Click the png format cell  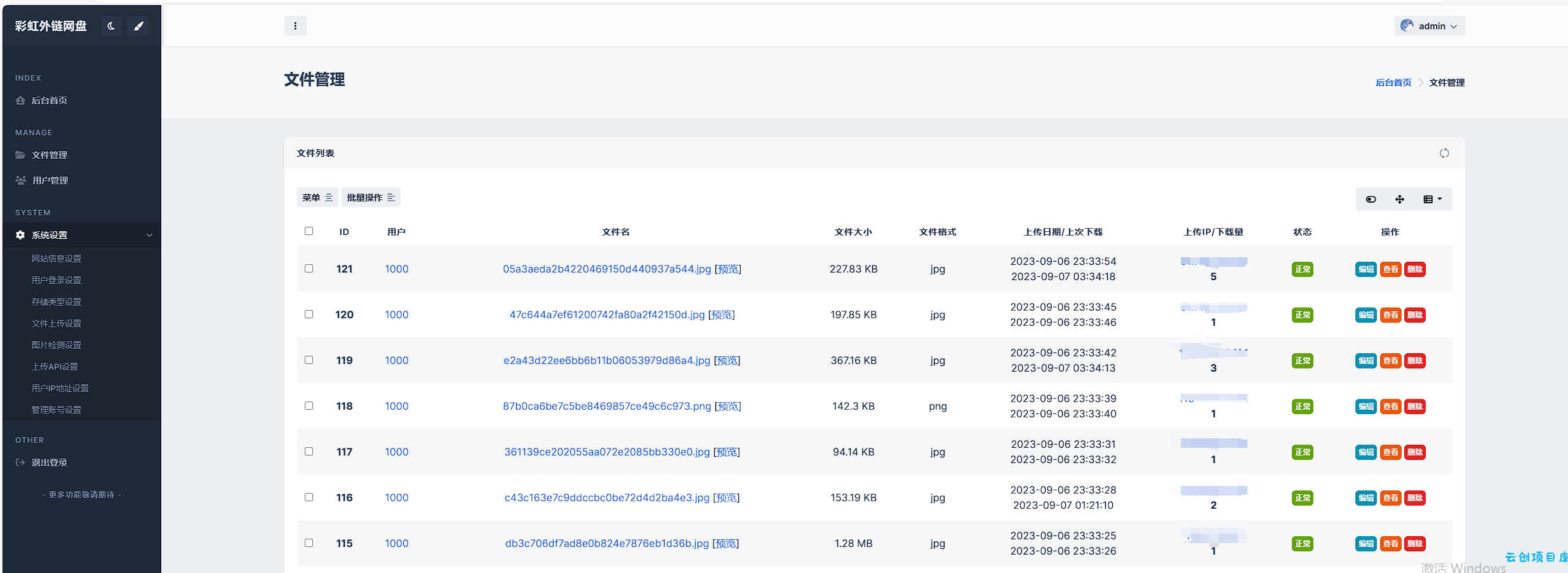pyautogui.click(x=938, y=407)
